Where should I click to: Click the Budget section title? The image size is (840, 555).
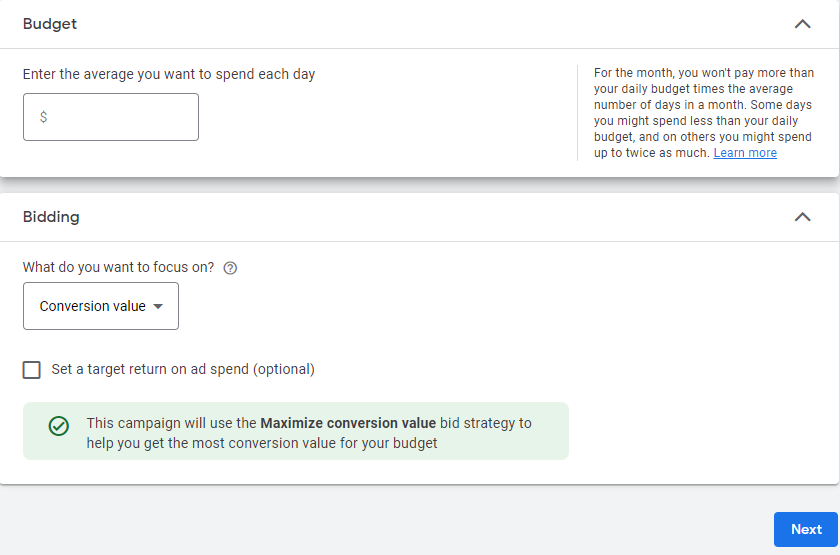click(x=50, y=24)
